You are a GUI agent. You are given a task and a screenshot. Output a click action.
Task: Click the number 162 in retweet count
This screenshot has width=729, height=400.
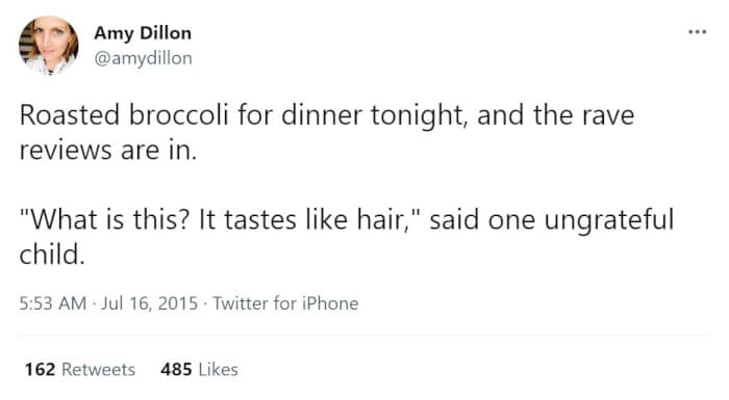click(40, 369)
